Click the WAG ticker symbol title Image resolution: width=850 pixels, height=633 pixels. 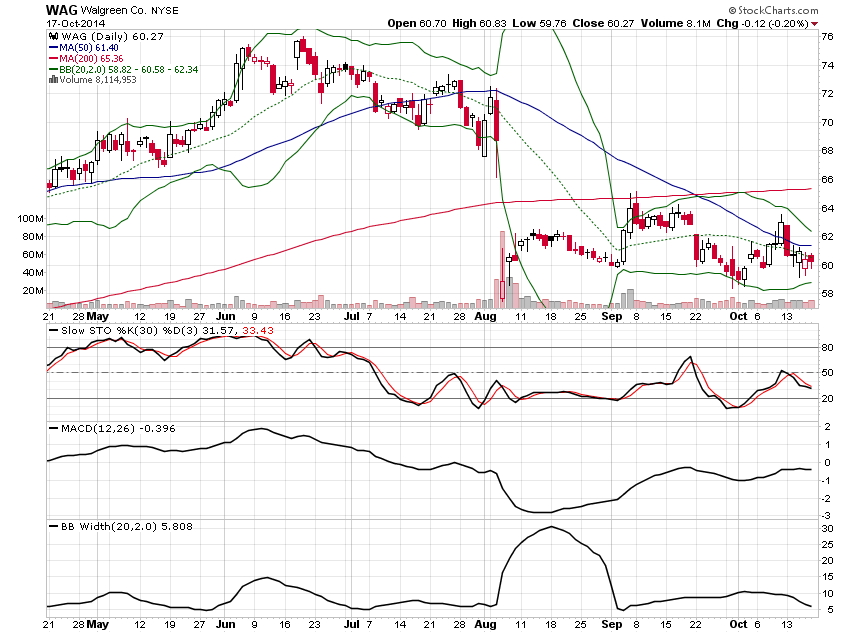coord(62,10)
